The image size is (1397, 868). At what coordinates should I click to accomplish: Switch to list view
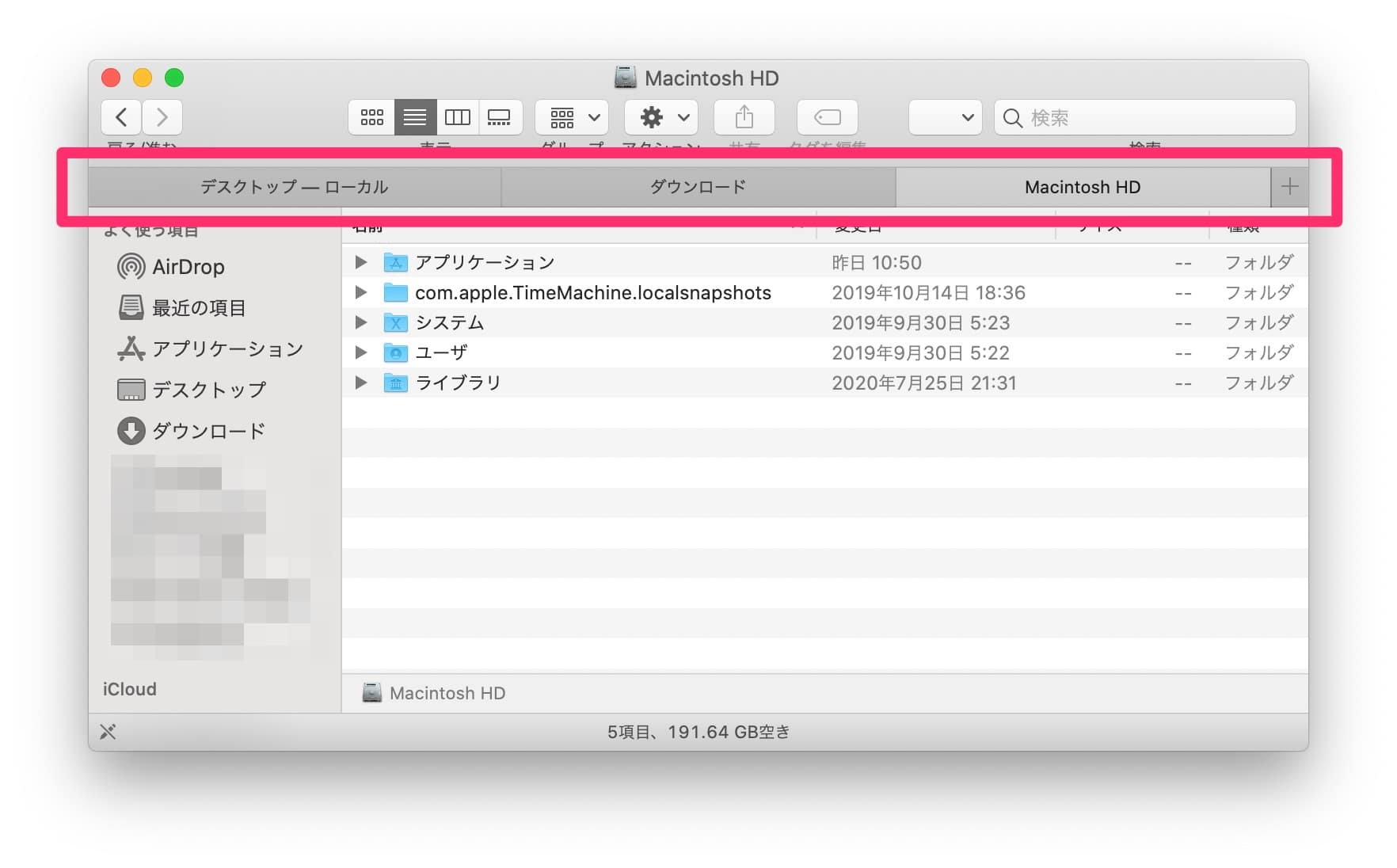pyautogui.click(x=415, y=117)
